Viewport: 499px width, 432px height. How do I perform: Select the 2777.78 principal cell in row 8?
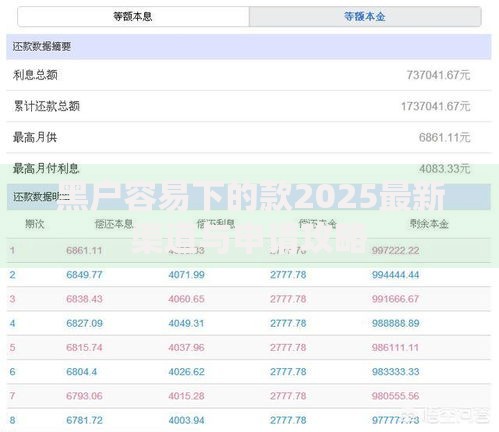pos(288,420)
